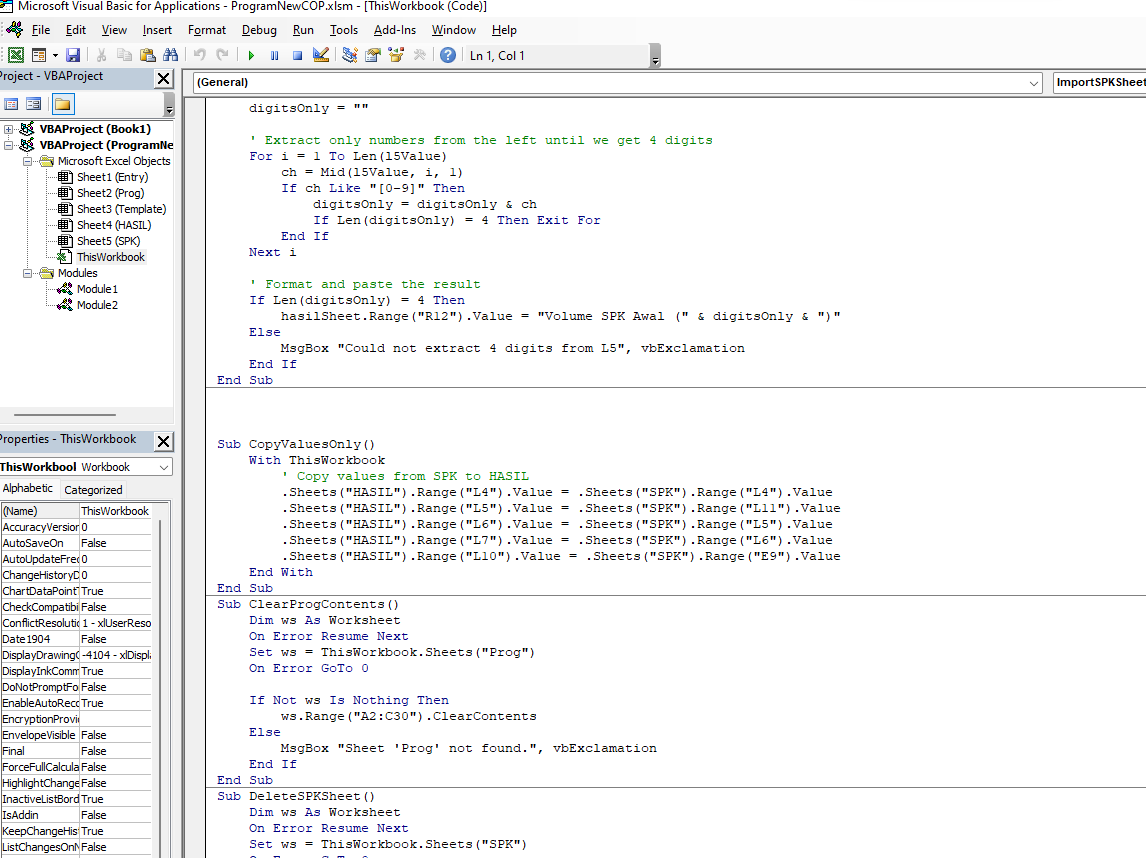Toggle Design Mode in the toolbar
This screenshot has height=861, width=1146.
321,56
